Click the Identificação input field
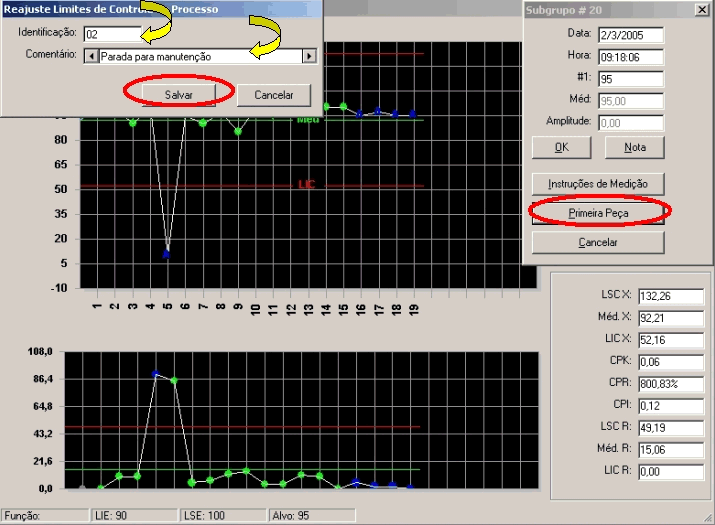The image size is (715, 525). point(112,33)
